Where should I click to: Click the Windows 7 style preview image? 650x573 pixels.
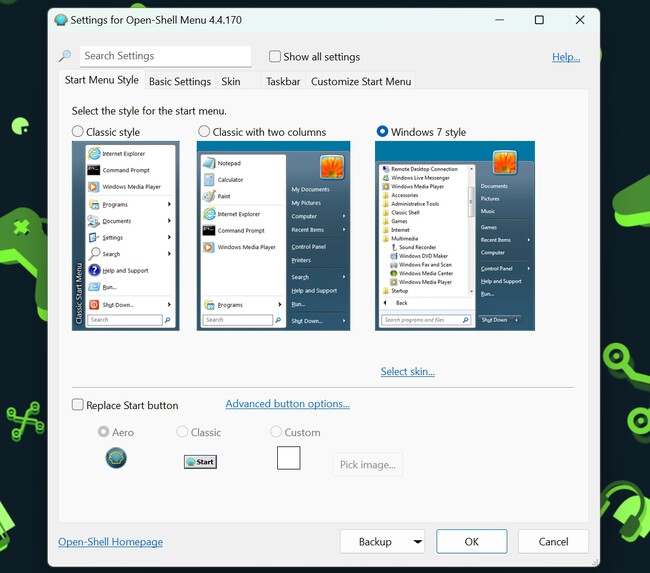455,236
